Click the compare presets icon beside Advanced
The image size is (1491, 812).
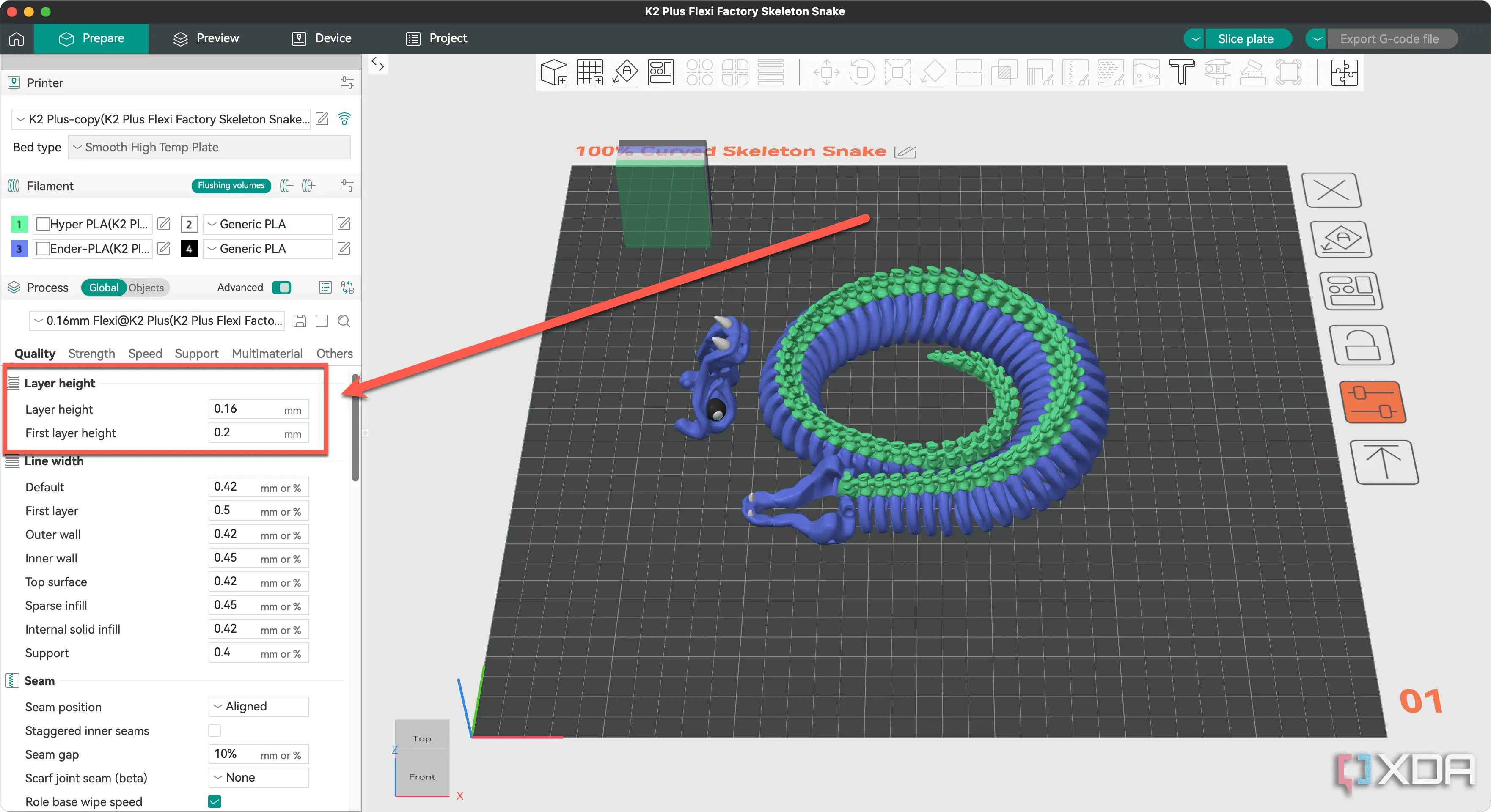point(347,288)
